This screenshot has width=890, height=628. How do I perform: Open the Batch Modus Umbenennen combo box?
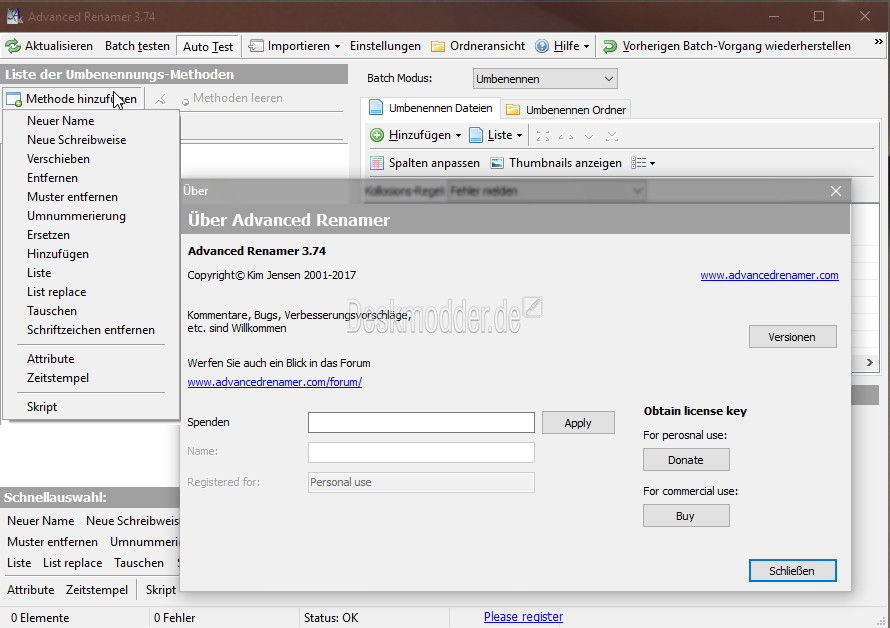(x=545, y=79)
